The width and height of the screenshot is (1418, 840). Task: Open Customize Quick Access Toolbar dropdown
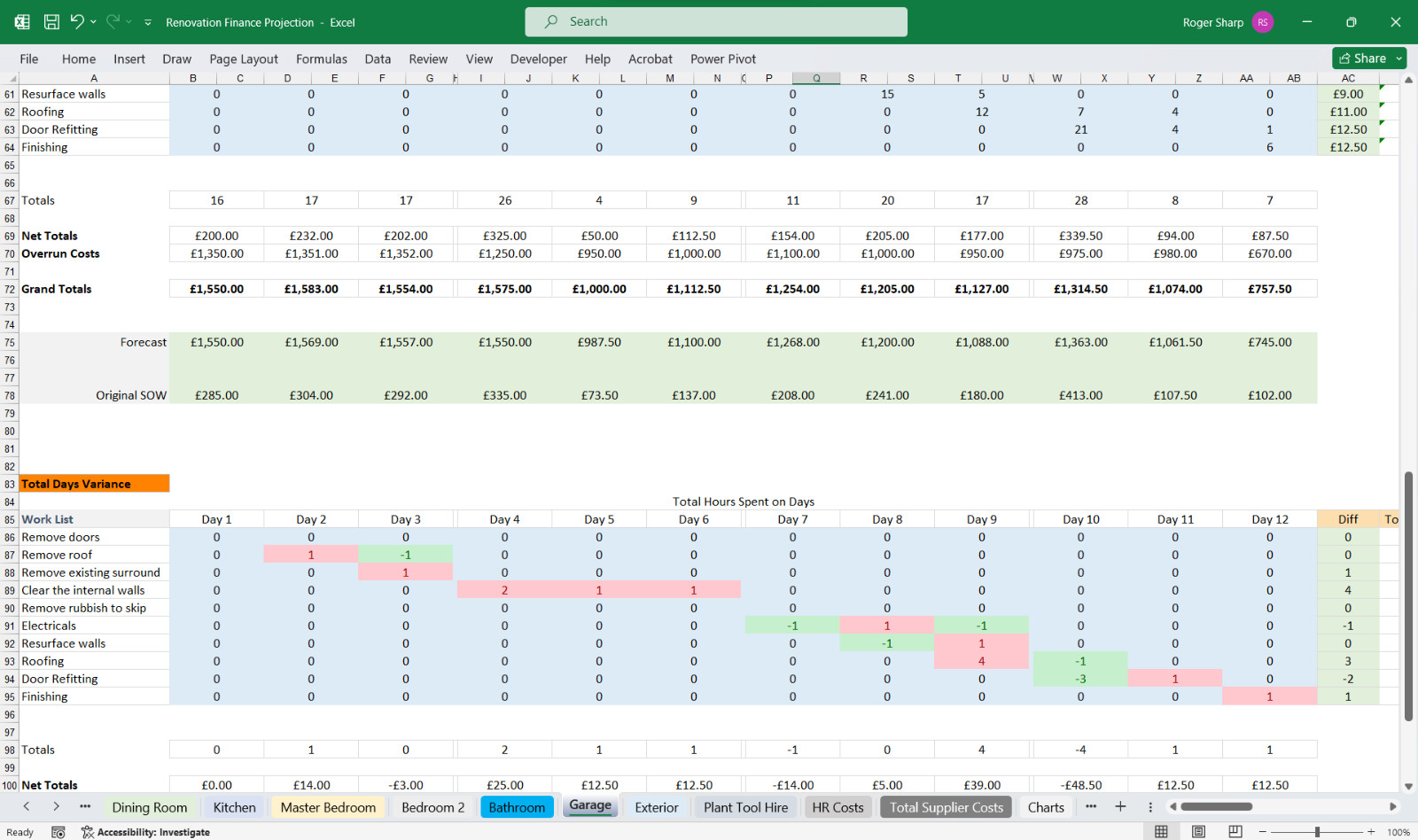pos(148,22)
